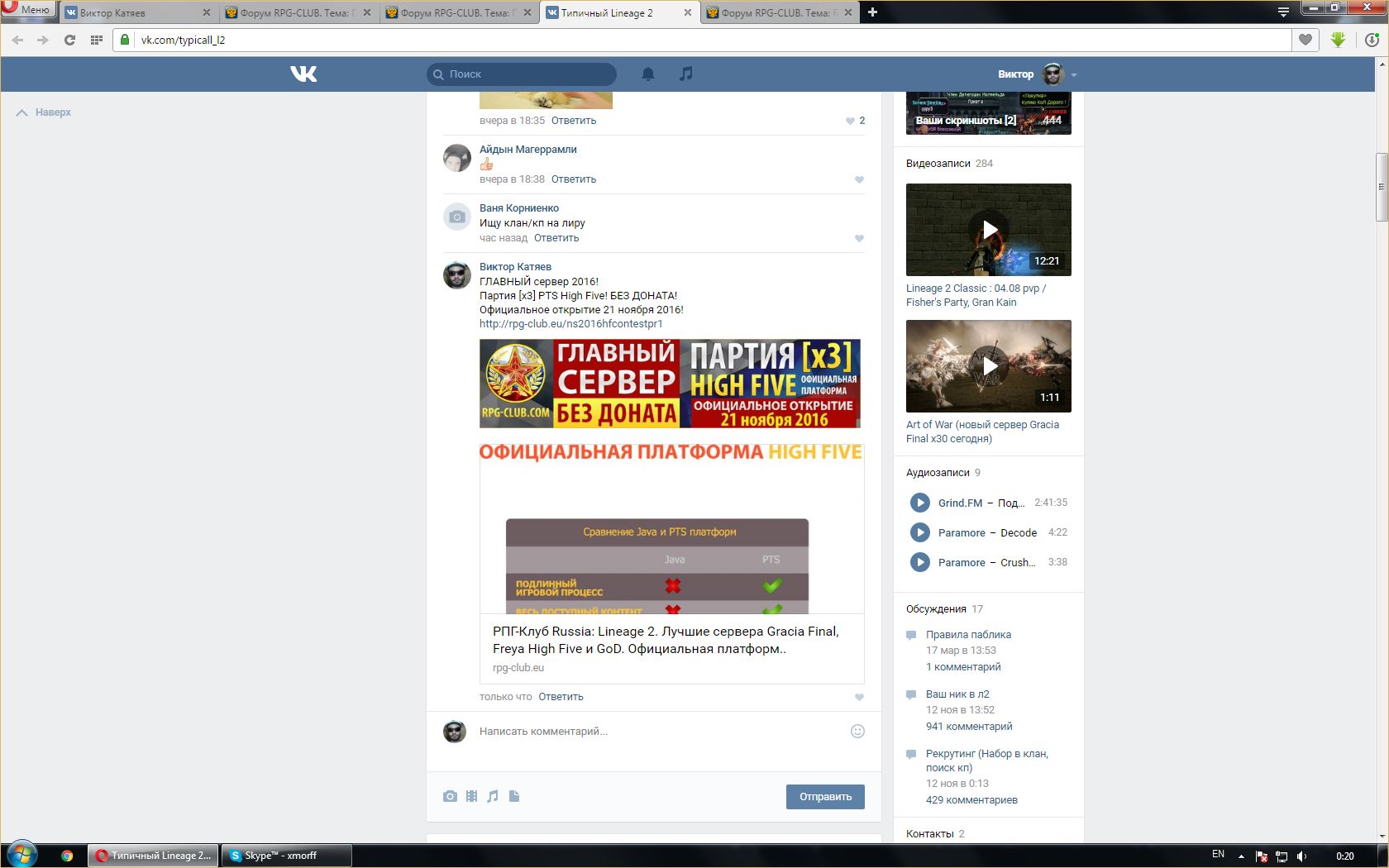The image size is (1389, 868).
Task: Go back with the browser back arrow
Action: click(x=18, y=40)
